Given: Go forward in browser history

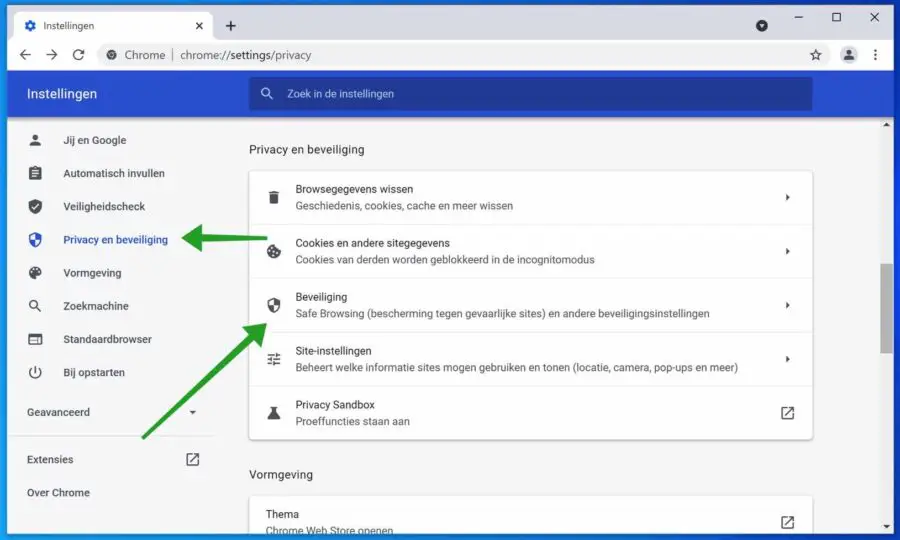Looking at the screenshot, I should coord(52,55).
